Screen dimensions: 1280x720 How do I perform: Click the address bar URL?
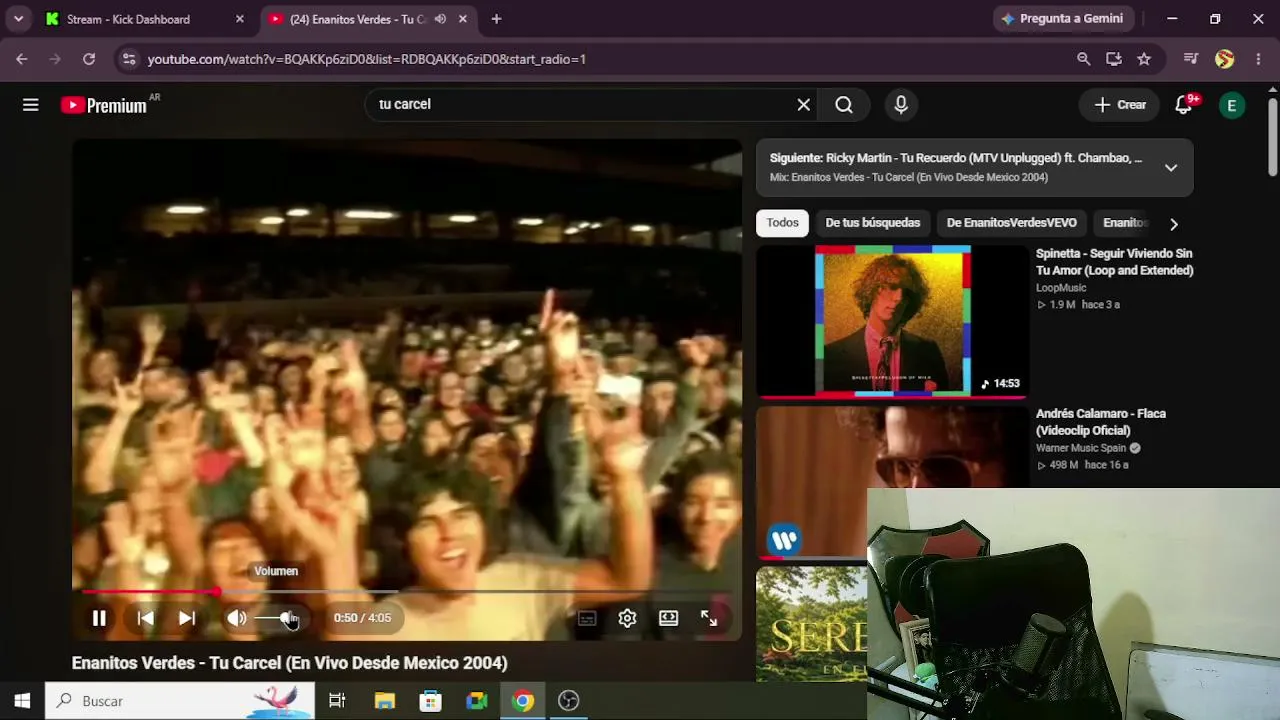[366, 59]
